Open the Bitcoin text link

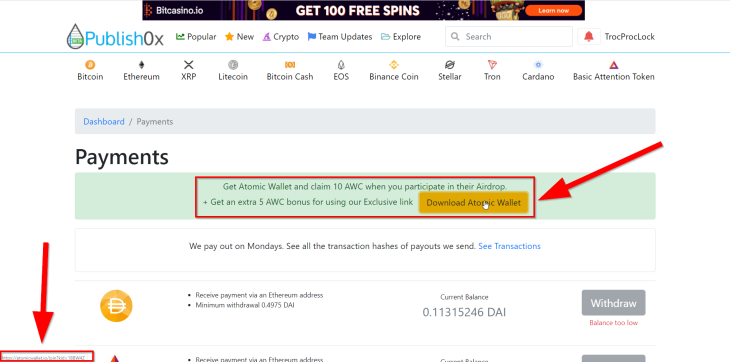(x=90, y=77)
